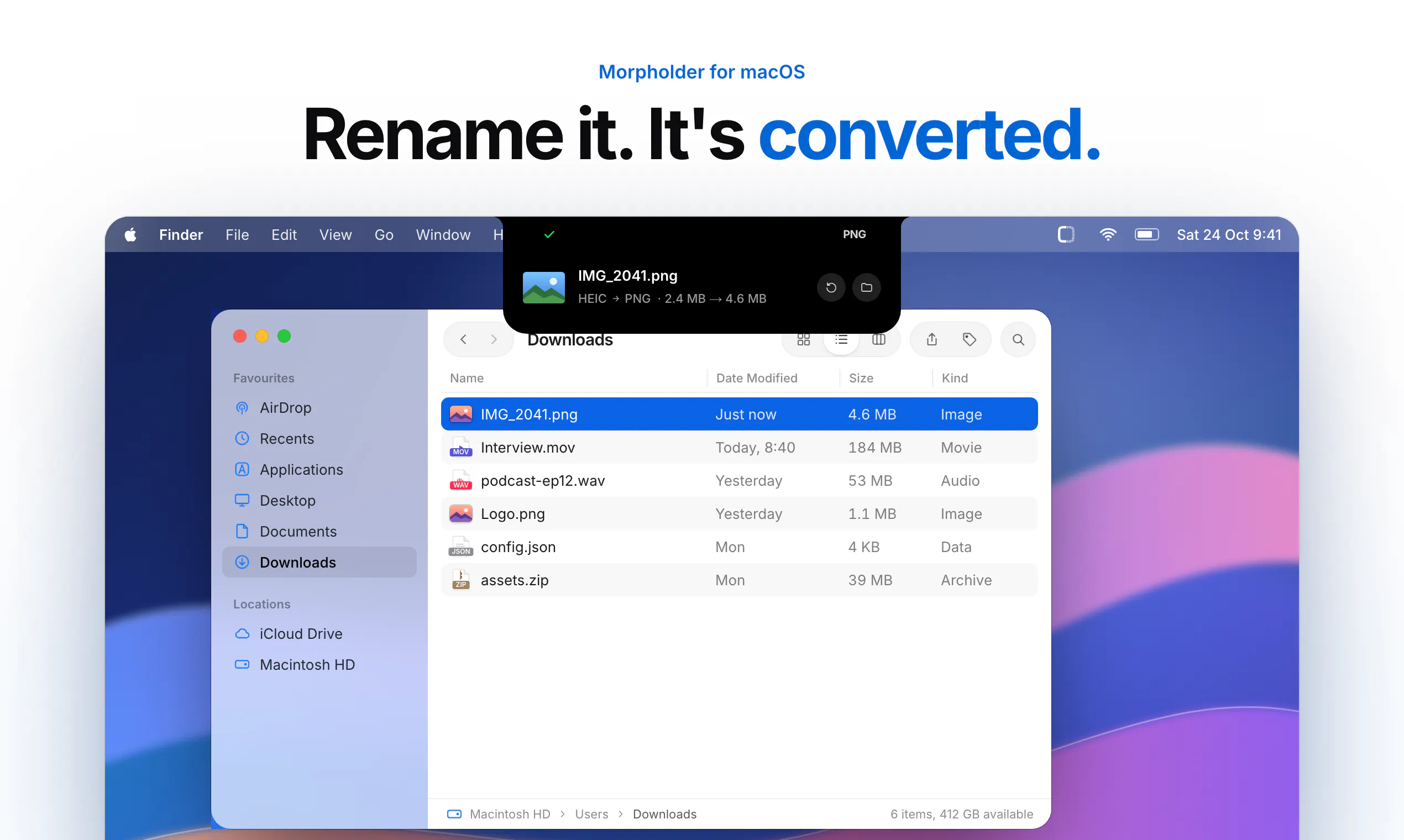Click IMG_2041.png thumbnail in notch panel

[543, 287]
